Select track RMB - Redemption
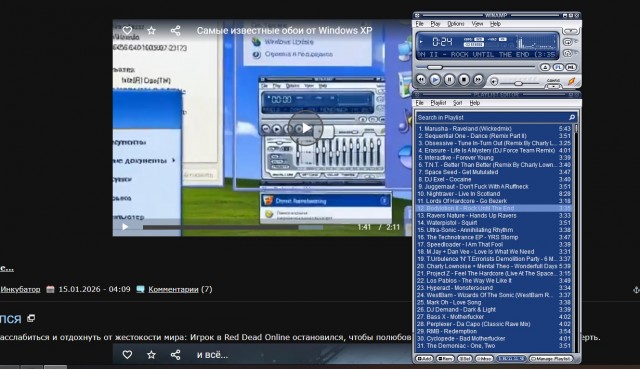The height and width of the screenshot is (369, 640). click(493, 331)
